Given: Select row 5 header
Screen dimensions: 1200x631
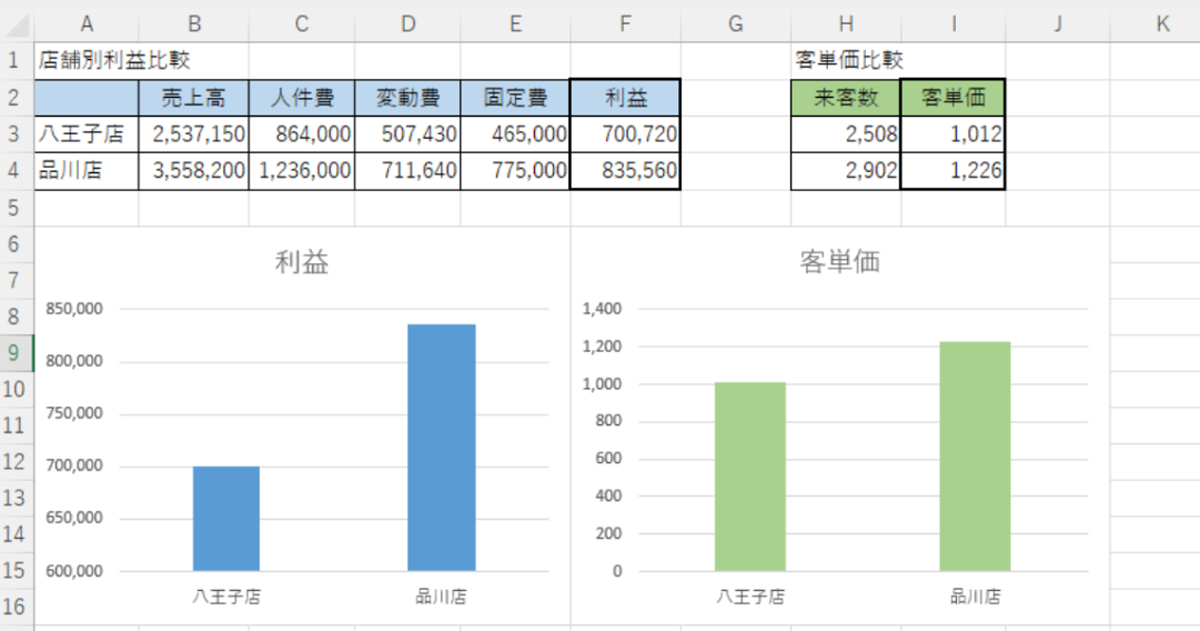Looking at the screenshot, I should [x=16, y=208].
